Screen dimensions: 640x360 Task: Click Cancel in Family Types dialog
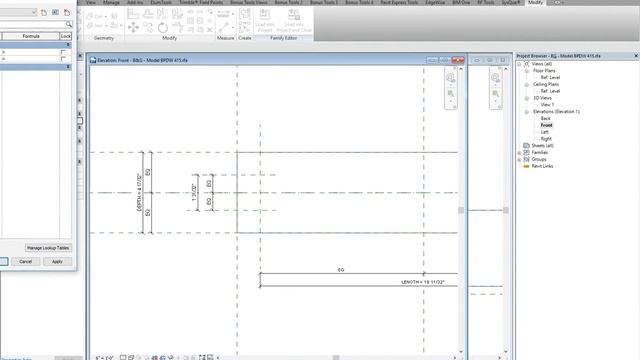[x=25, y=262]
